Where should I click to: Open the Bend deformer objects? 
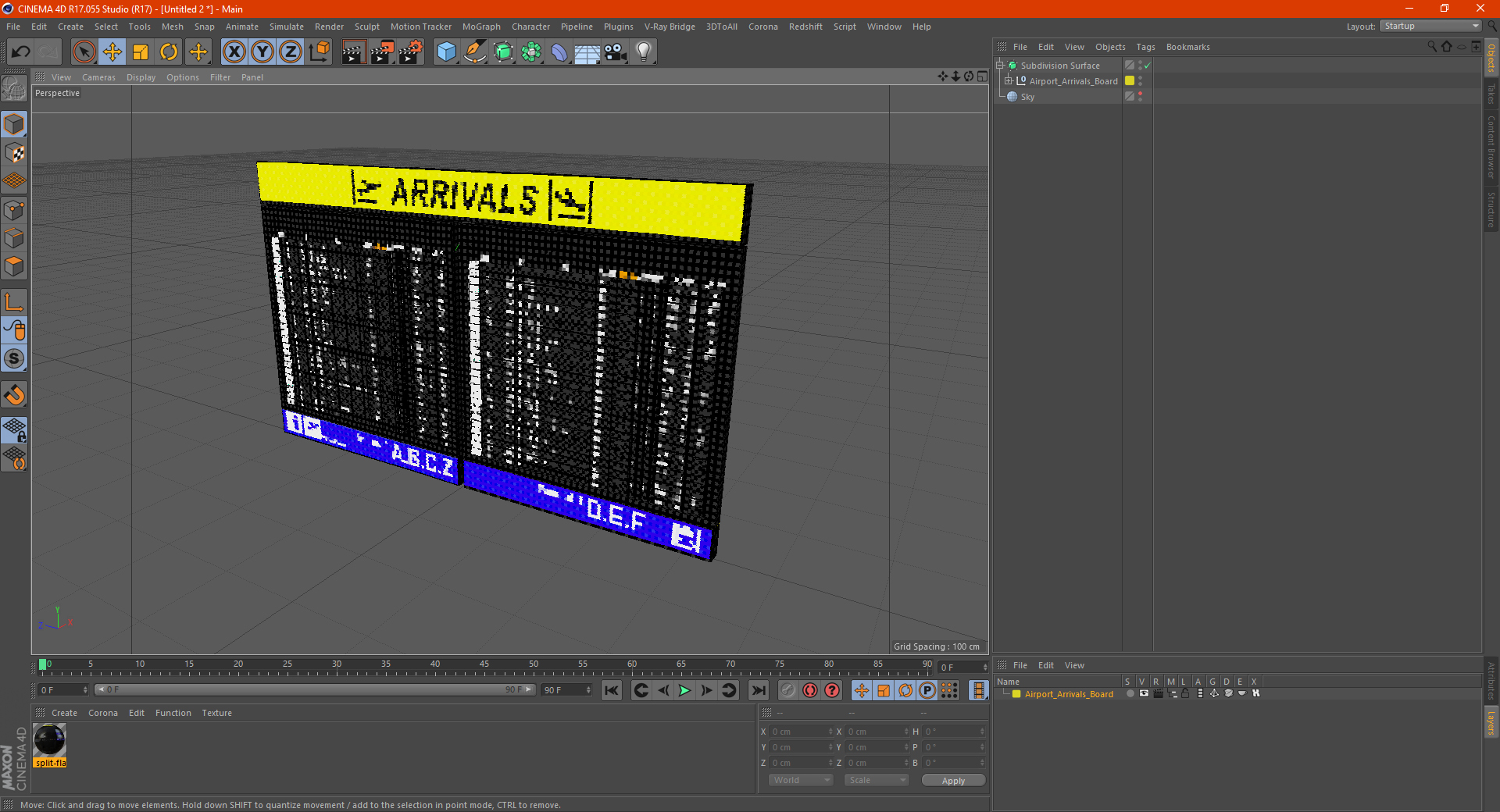(559, 52)
